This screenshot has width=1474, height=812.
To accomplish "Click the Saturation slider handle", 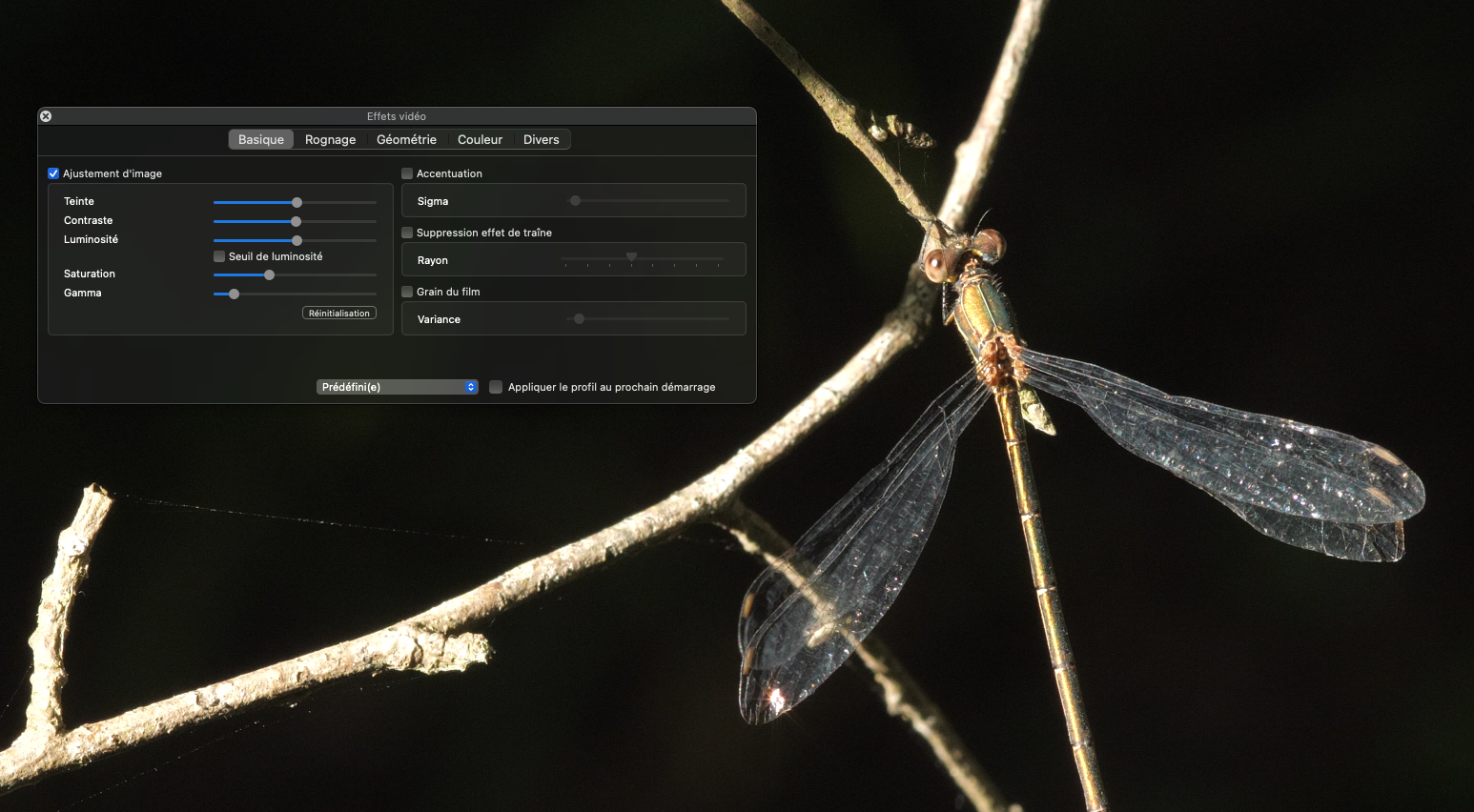I will pos(269,274).
